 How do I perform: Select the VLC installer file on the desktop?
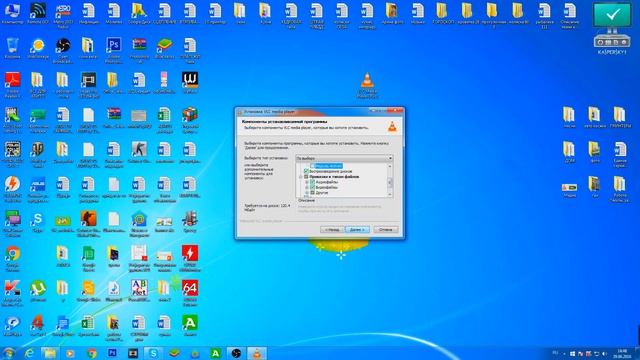point(367,85)
